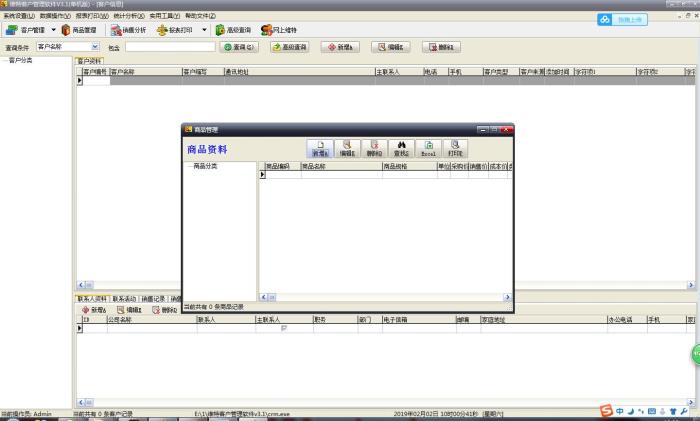Click 删除 icon in 商品管理 dialog
The width and height of the screenshot is (700, 421).
pyautogui.click(x=374, y=149)
